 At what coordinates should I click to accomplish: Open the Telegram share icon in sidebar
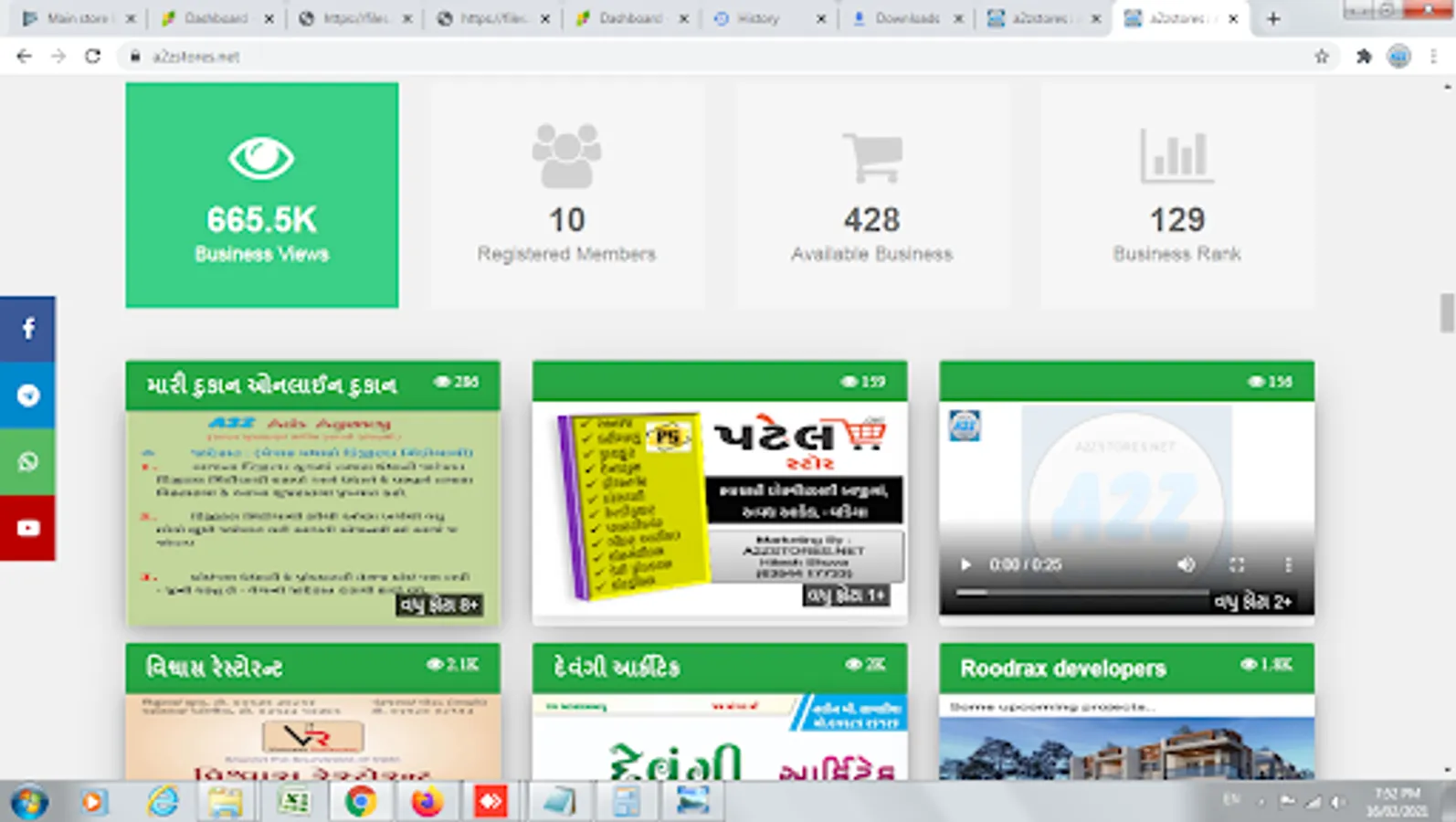[27, 395]
